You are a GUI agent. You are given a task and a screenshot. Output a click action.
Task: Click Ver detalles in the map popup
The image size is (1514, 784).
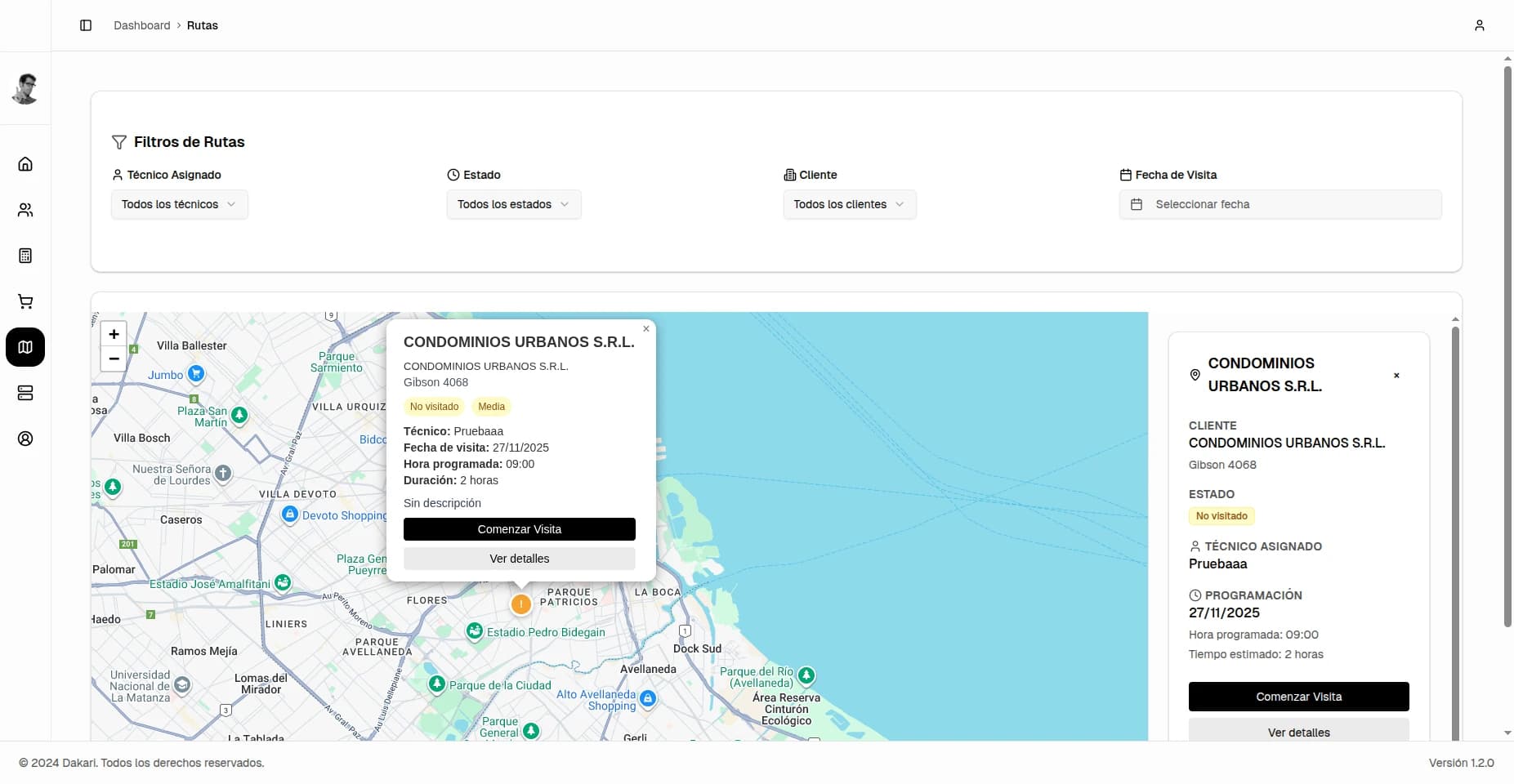pyautogui.click(x=520, y=559)
